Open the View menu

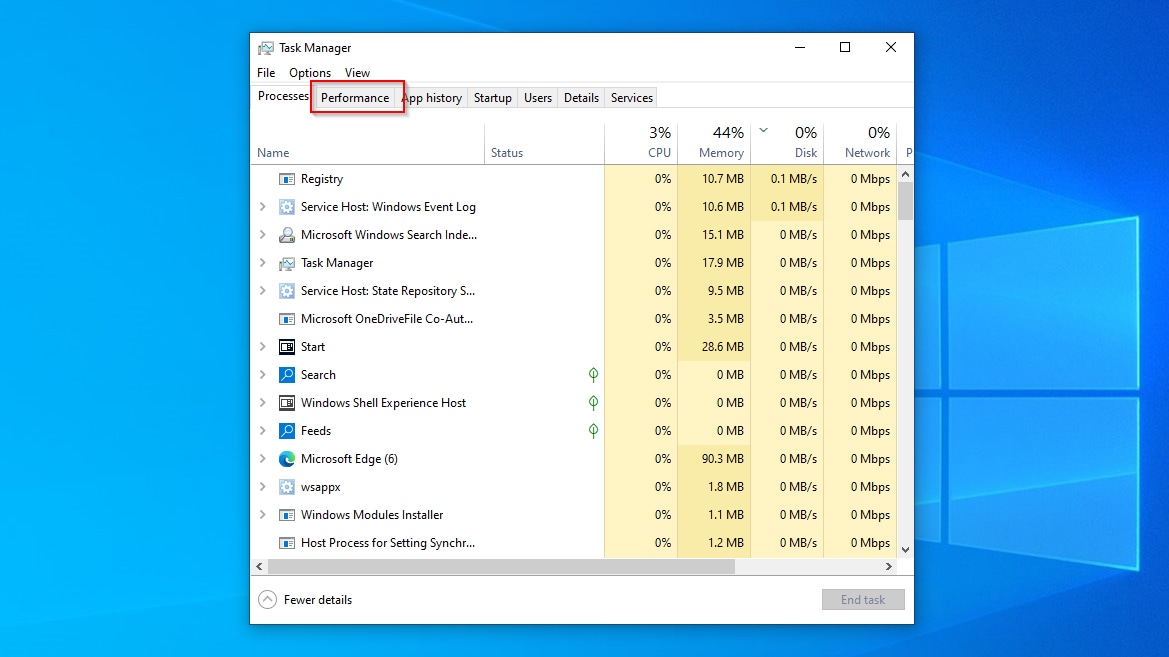coord(357,72)
